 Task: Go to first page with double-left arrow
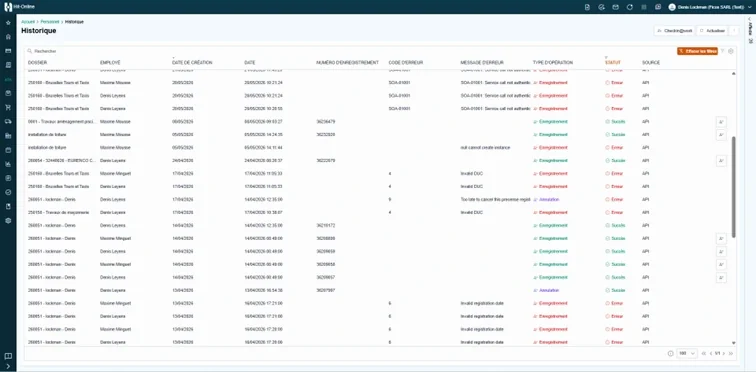704,354
